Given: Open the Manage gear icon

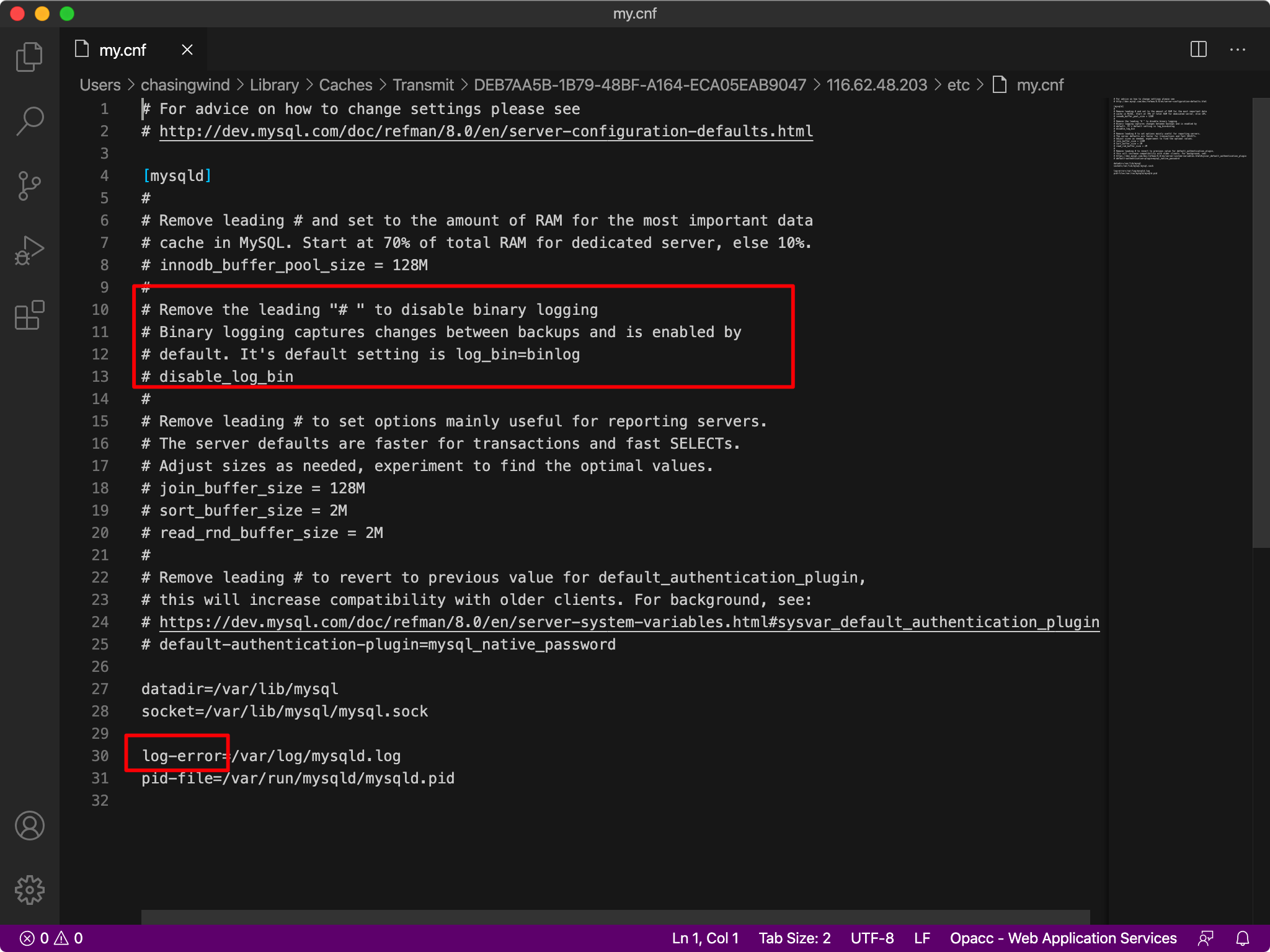Looking at the screenshot, I should pos(29,890).
